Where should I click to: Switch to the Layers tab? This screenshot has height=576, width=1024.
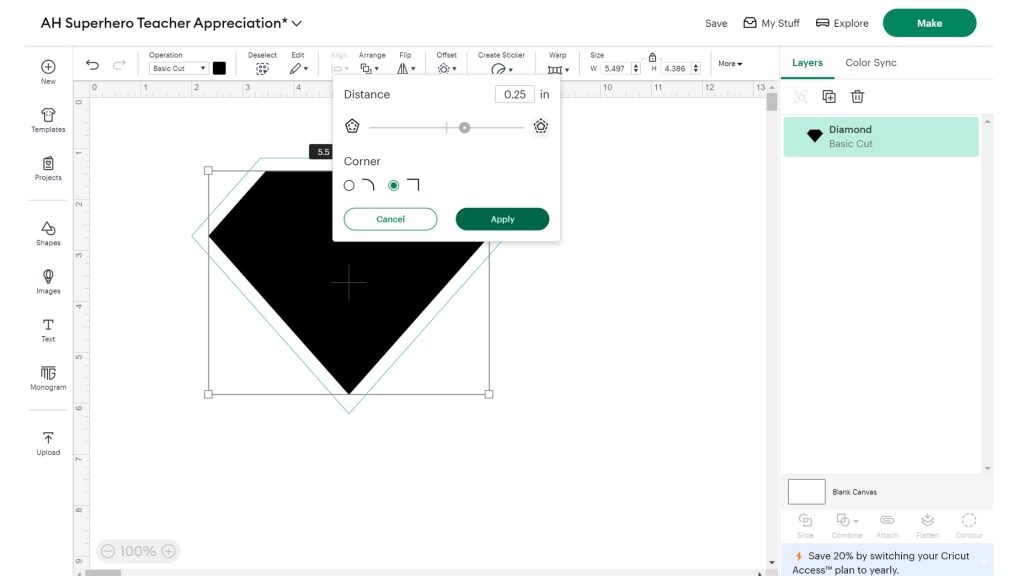807,63
